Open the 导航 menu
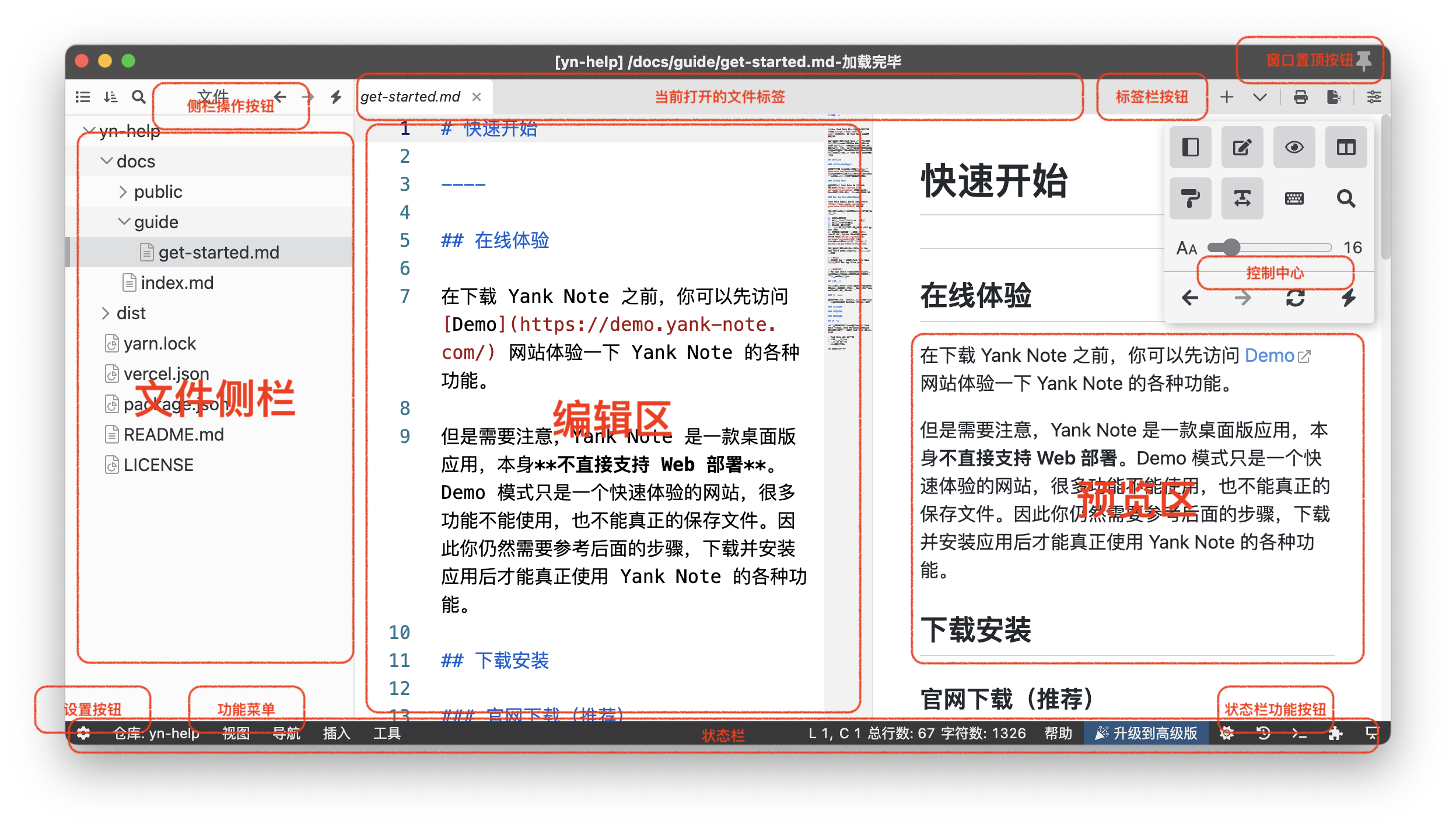This screenshot has height=831, width=1456. tap(286, 733)
